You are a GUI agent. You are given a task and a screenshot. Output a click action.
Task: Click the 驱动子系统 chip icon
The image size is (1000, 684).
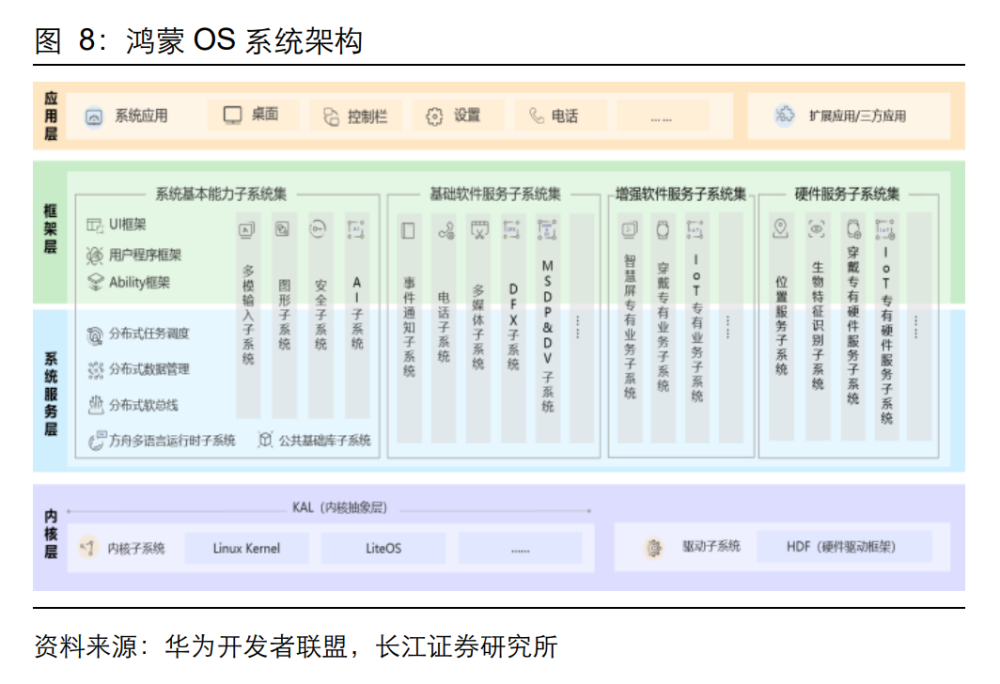654,548
